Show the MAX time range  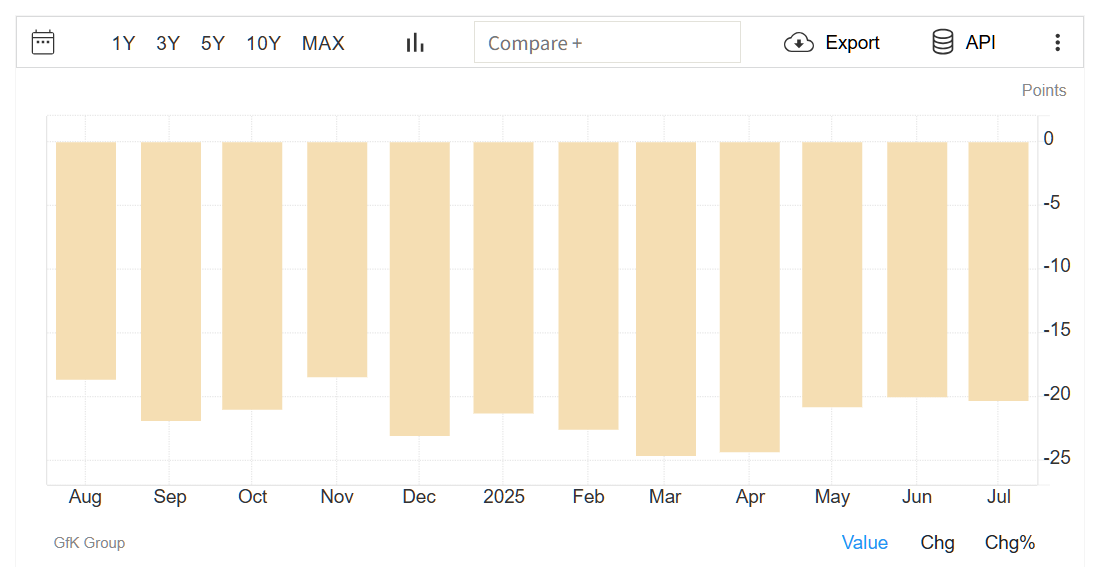click(323, 43)
